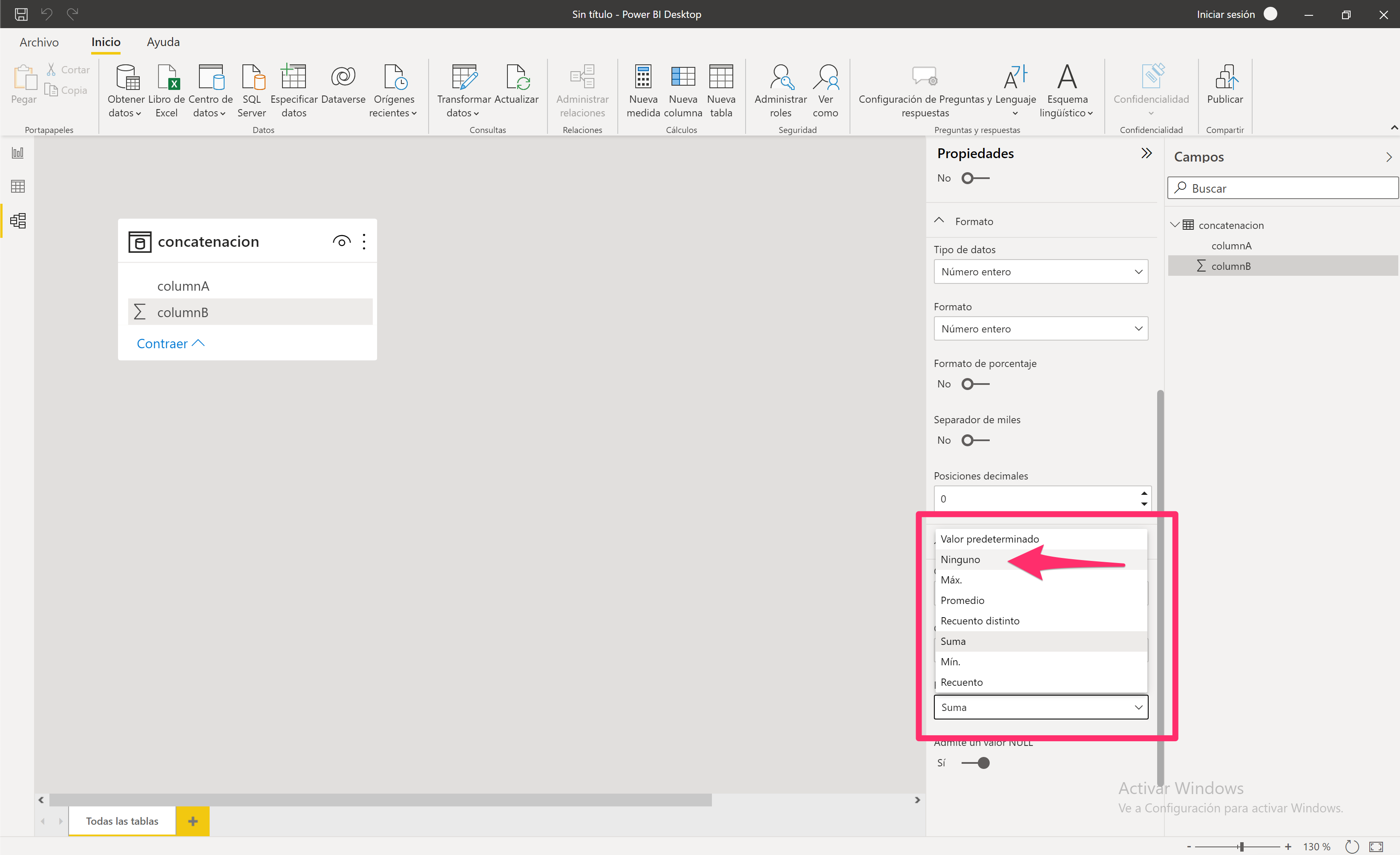Open the Archivo menu
This screenshot has height=855, width=1400.
click(x=39, y=42)
